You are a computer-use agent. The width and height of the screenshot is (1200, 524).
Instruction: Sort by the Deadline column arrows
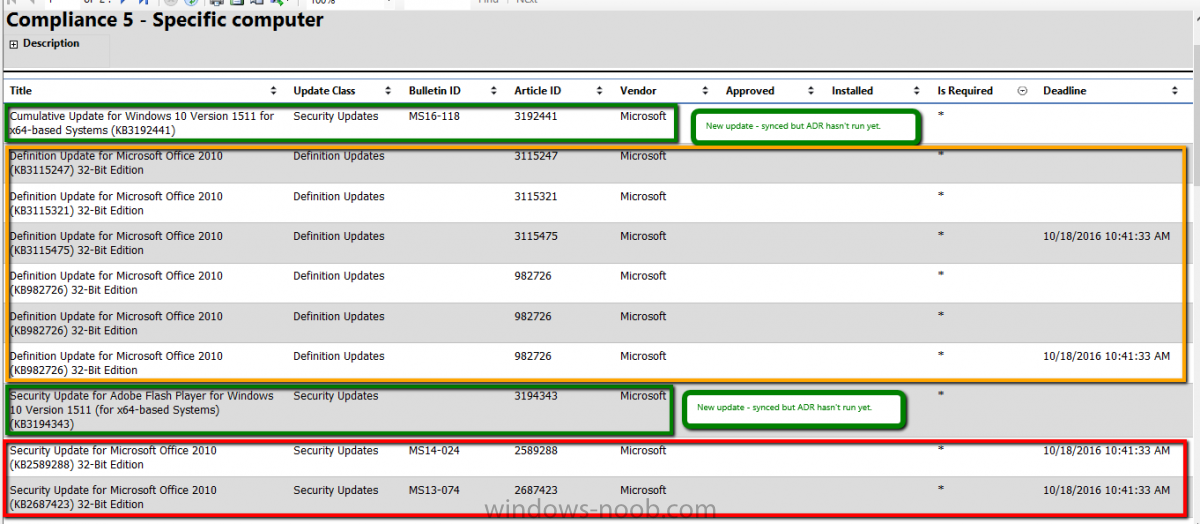pos(1175,91)
